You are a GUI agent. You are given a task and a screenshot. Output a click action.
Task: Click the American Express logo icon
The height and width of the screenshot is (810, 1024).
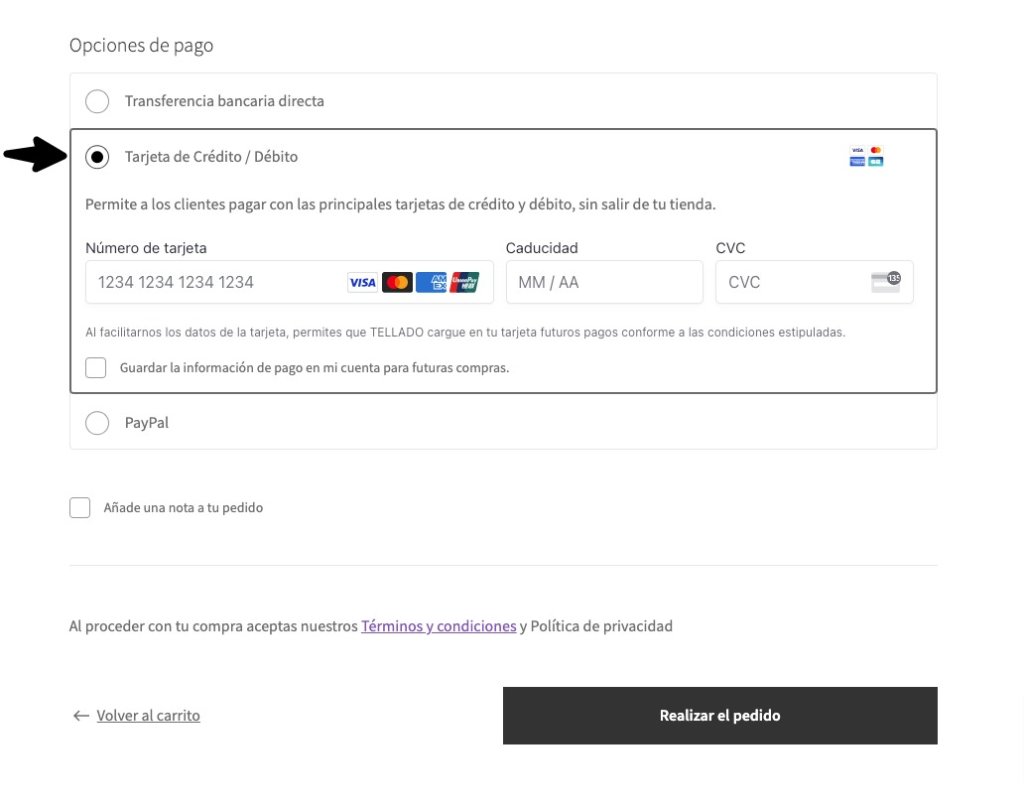coord(431,282)
